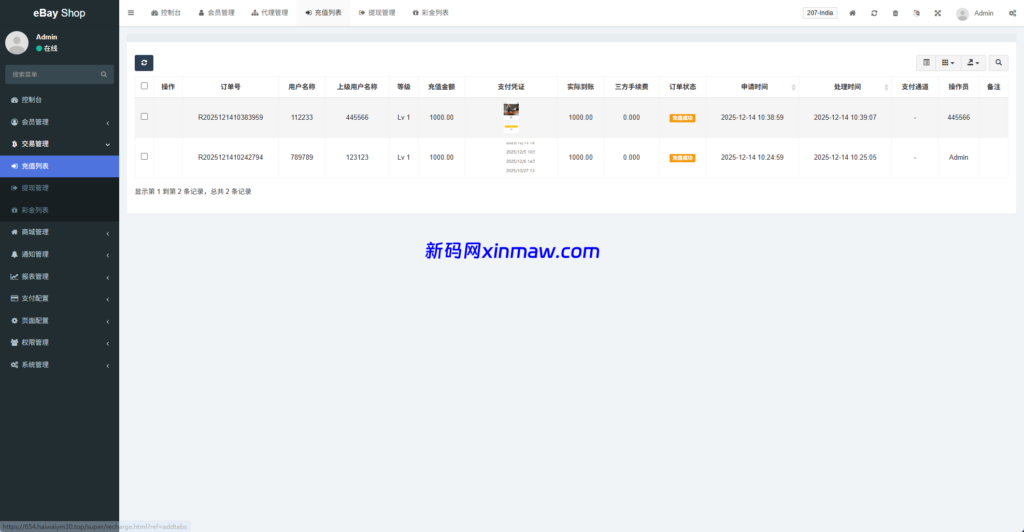
Task: Click the language switch icon
Action: [916, 13]
